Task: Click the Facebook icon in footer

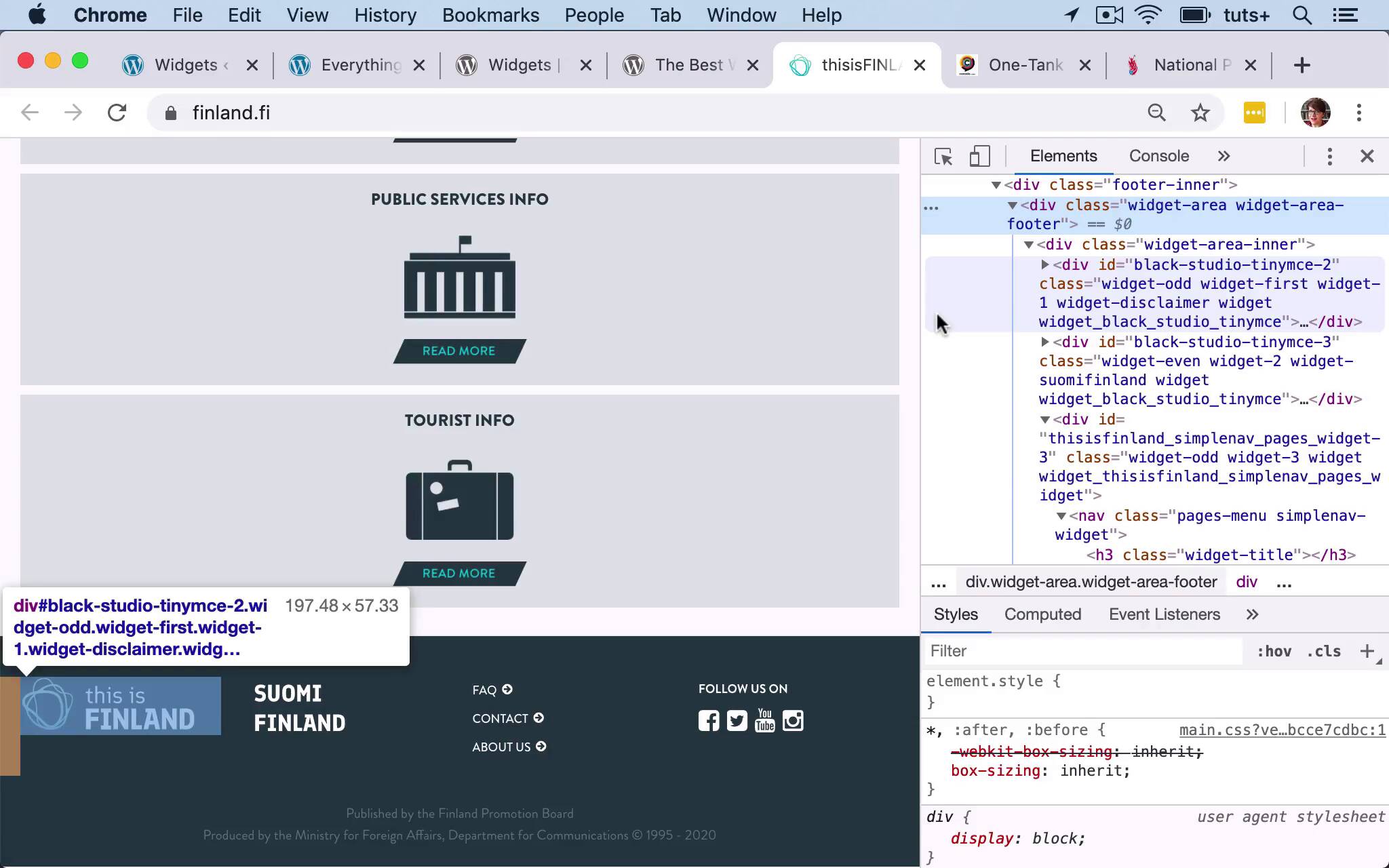Action: click(709, 720)
